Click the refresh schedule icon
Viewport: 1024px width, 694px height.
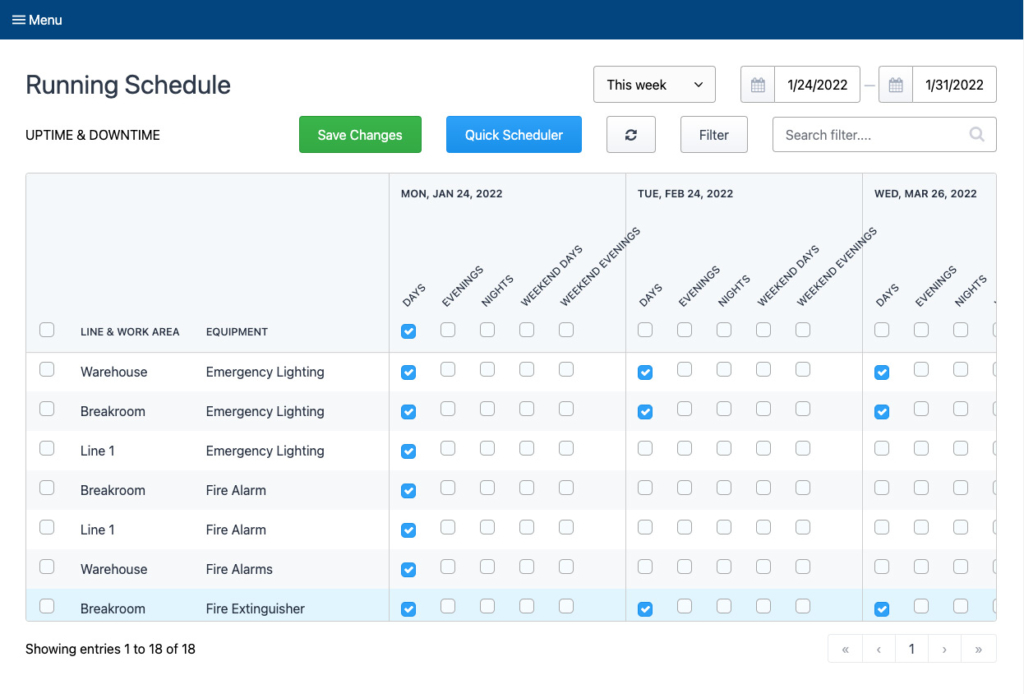tap(631, 134)
